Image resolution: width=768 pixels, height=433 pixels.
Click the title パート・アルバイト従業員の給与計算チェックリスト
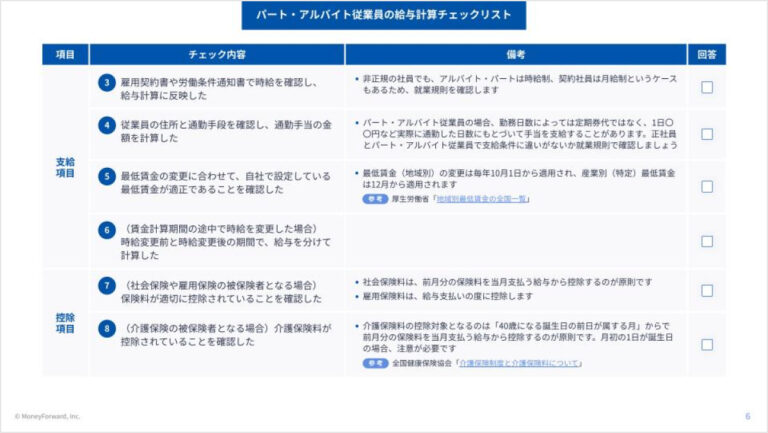point(384,15)
